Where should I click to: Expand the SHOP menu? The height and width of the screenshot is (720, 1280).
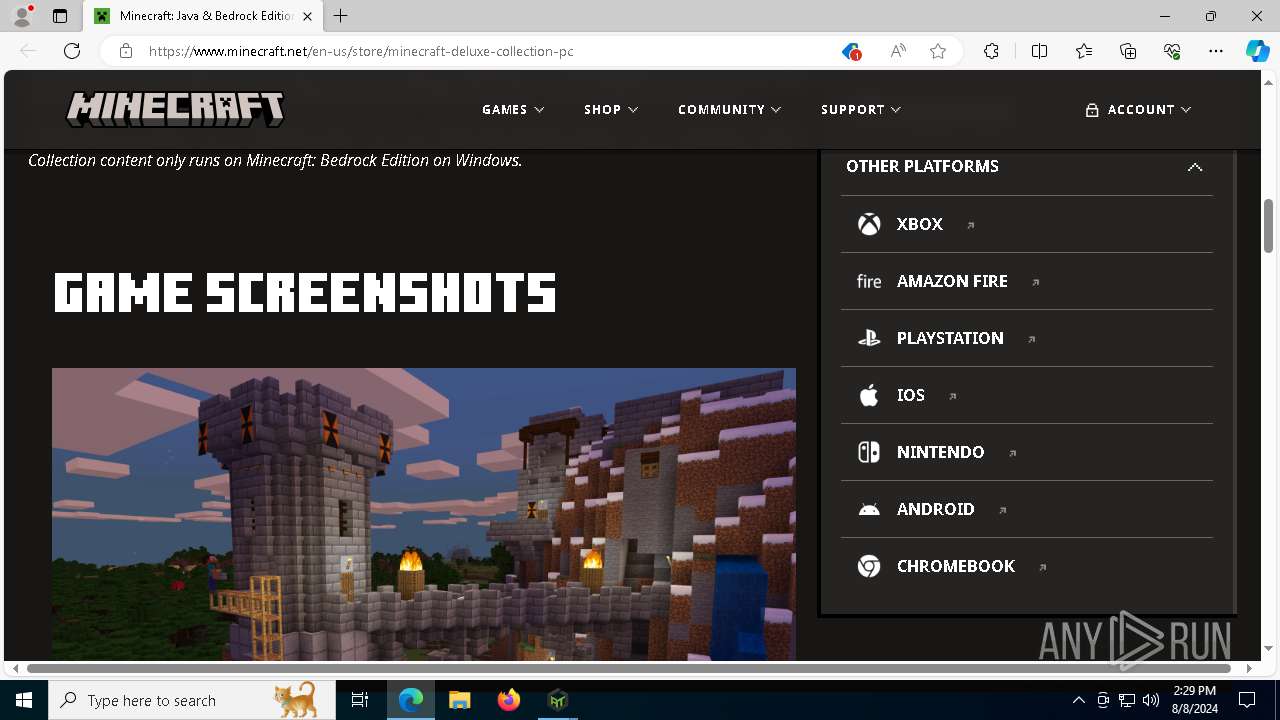611,110
